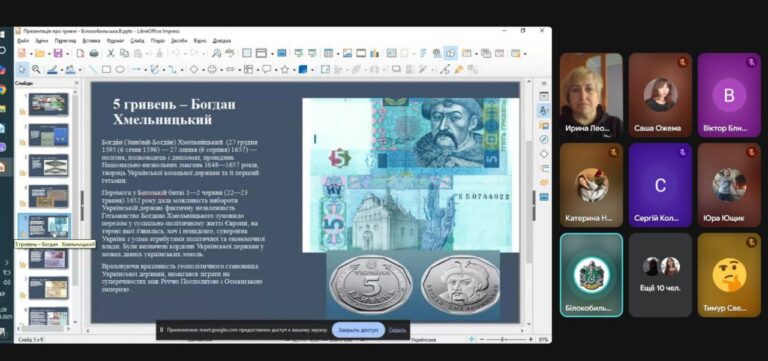Image resolution: width=768 pixels, height=361 pixels.
Task: Expand the Symbol Shapes dropdown arrow
Action: tap(222, 70)
